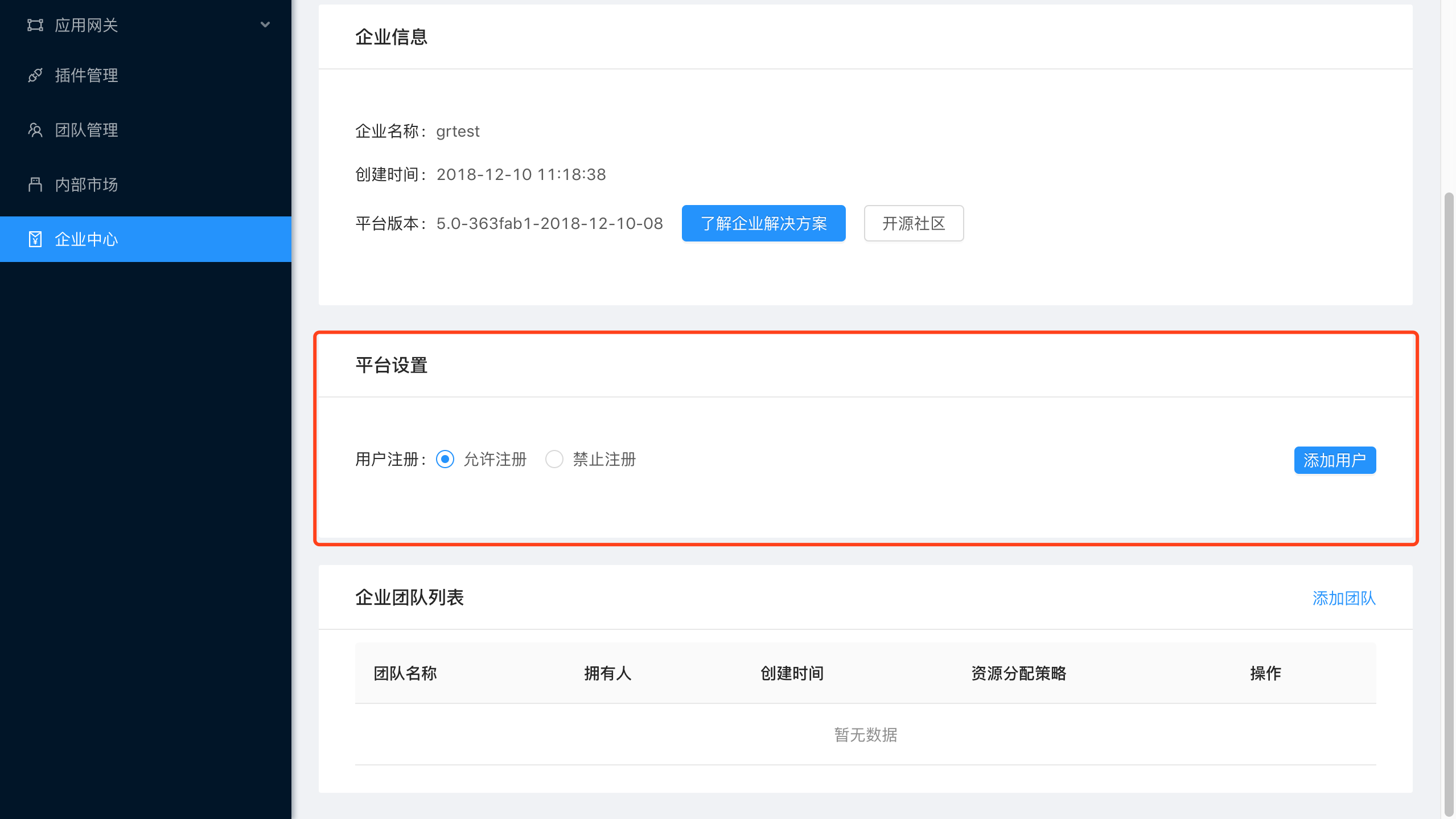Go to 团队管理 in the sidebar
The image size is (1456, 819).
click(x=146, y=130)
